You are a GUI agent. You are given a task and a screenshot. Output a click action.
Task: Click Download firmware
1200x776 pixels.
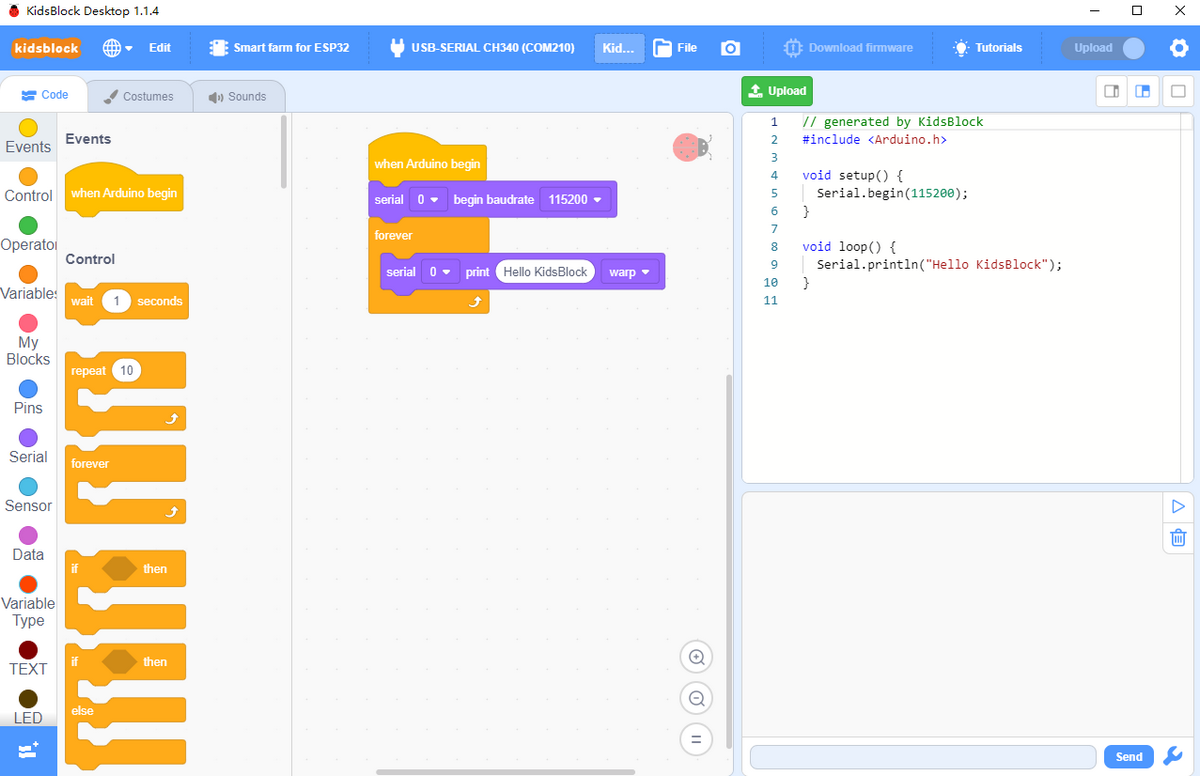(848, 48)
